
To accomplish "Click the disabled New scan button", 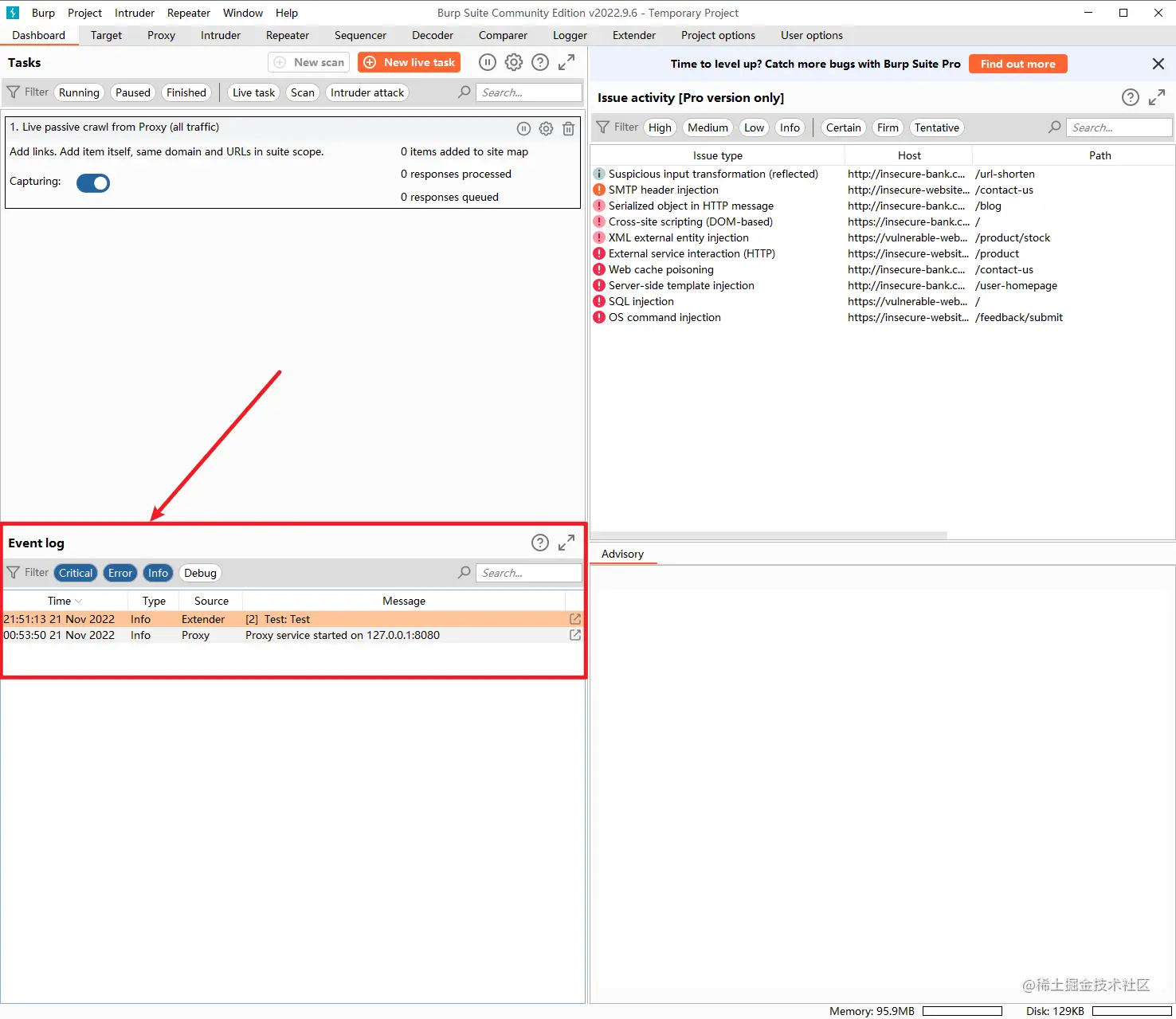I will pos(309,62).
